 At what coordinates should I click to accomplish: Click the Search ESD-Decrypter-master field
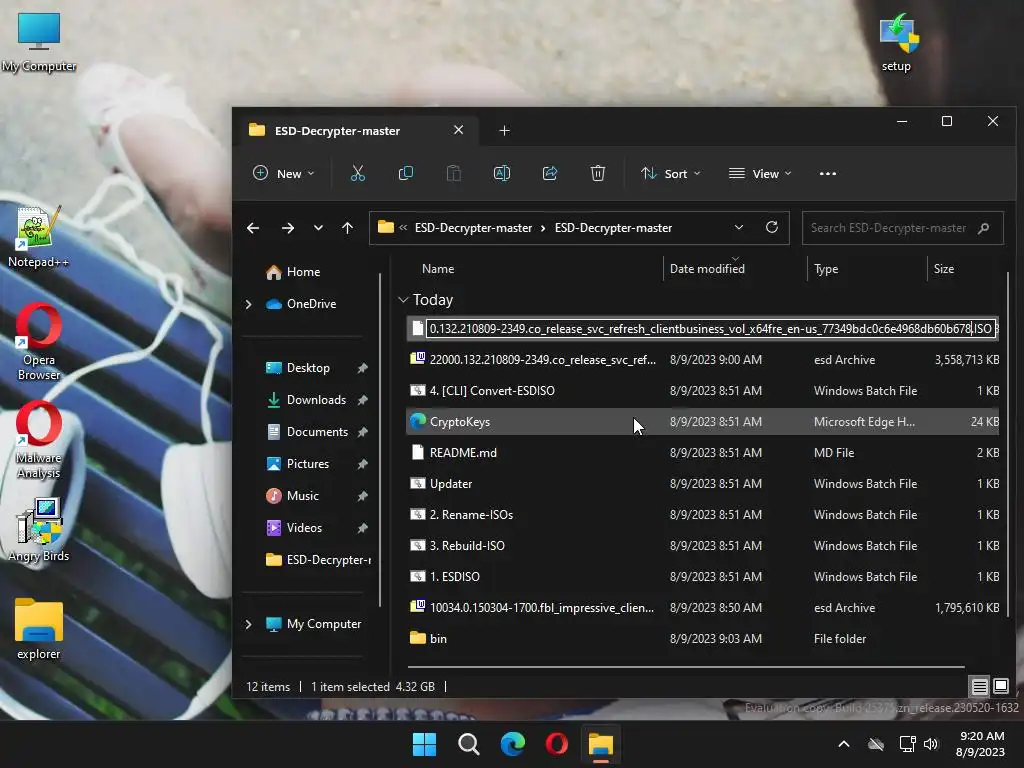[x=903, y=228]
